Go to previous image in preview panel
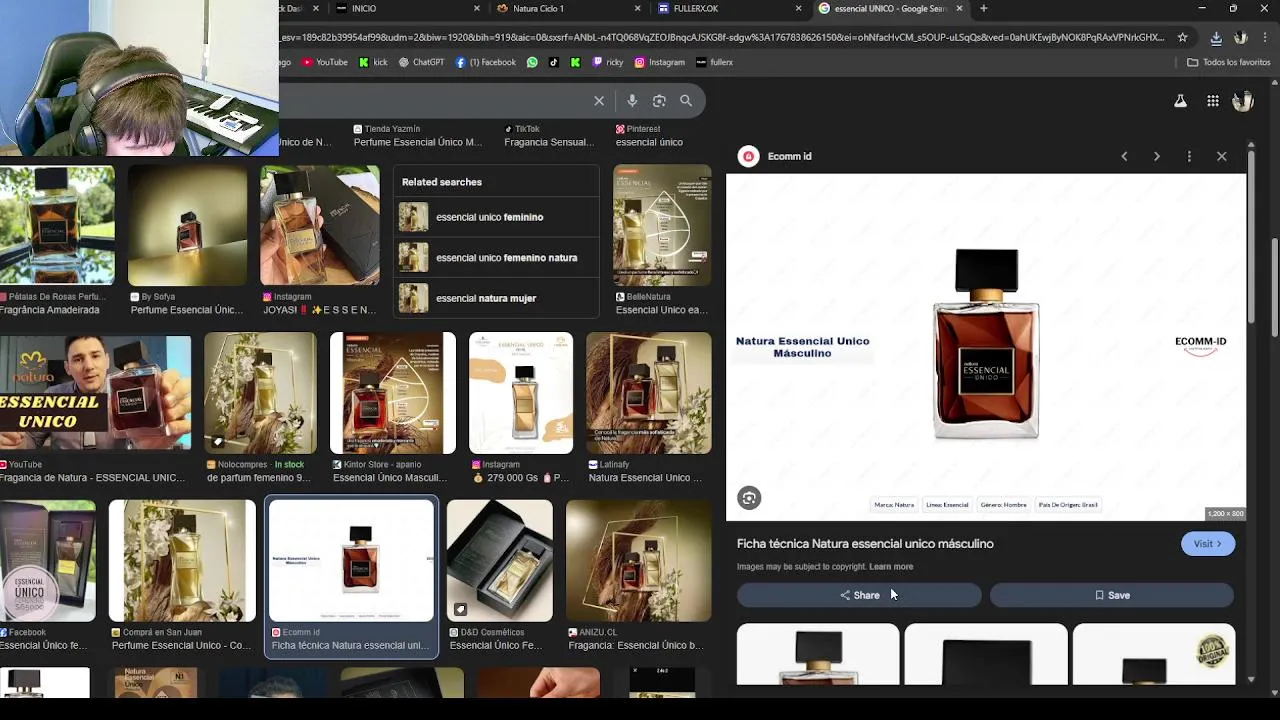The image size is (1280, 720). (x=1124, y=156)
